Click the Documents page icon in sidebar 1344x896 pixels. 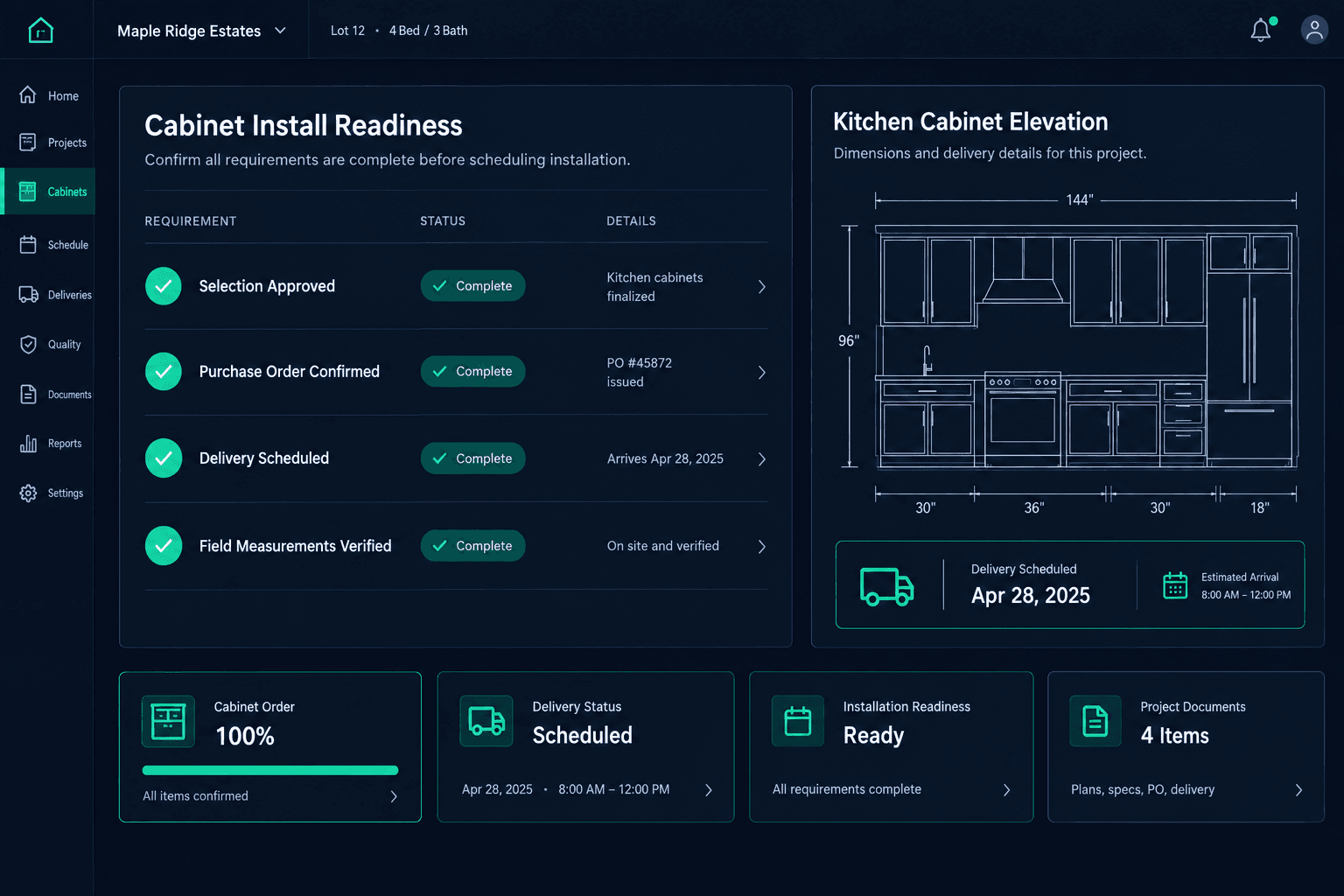[x=28, y=395]
